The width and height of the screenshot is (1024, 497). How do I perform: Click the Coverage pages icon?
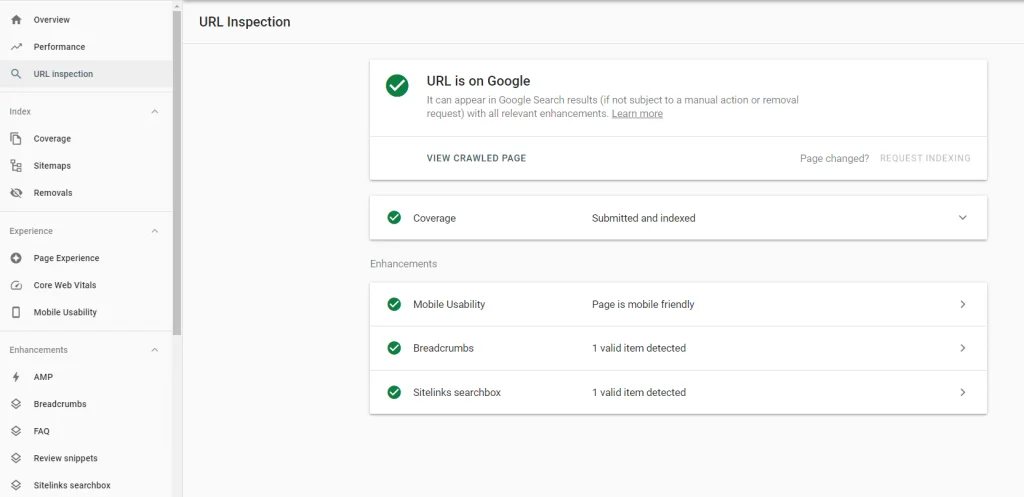coord(16,138)
